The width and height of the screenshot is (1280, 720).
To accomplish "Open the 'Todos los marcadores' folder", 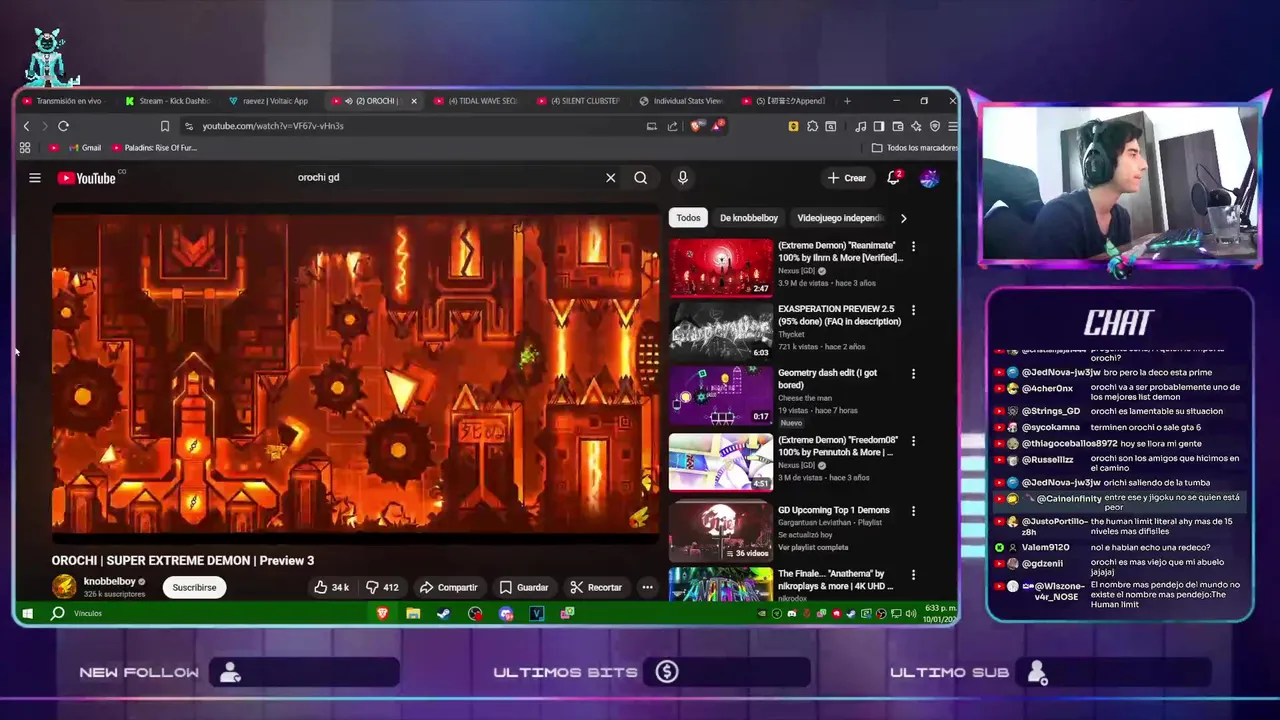I will point(914,148).
